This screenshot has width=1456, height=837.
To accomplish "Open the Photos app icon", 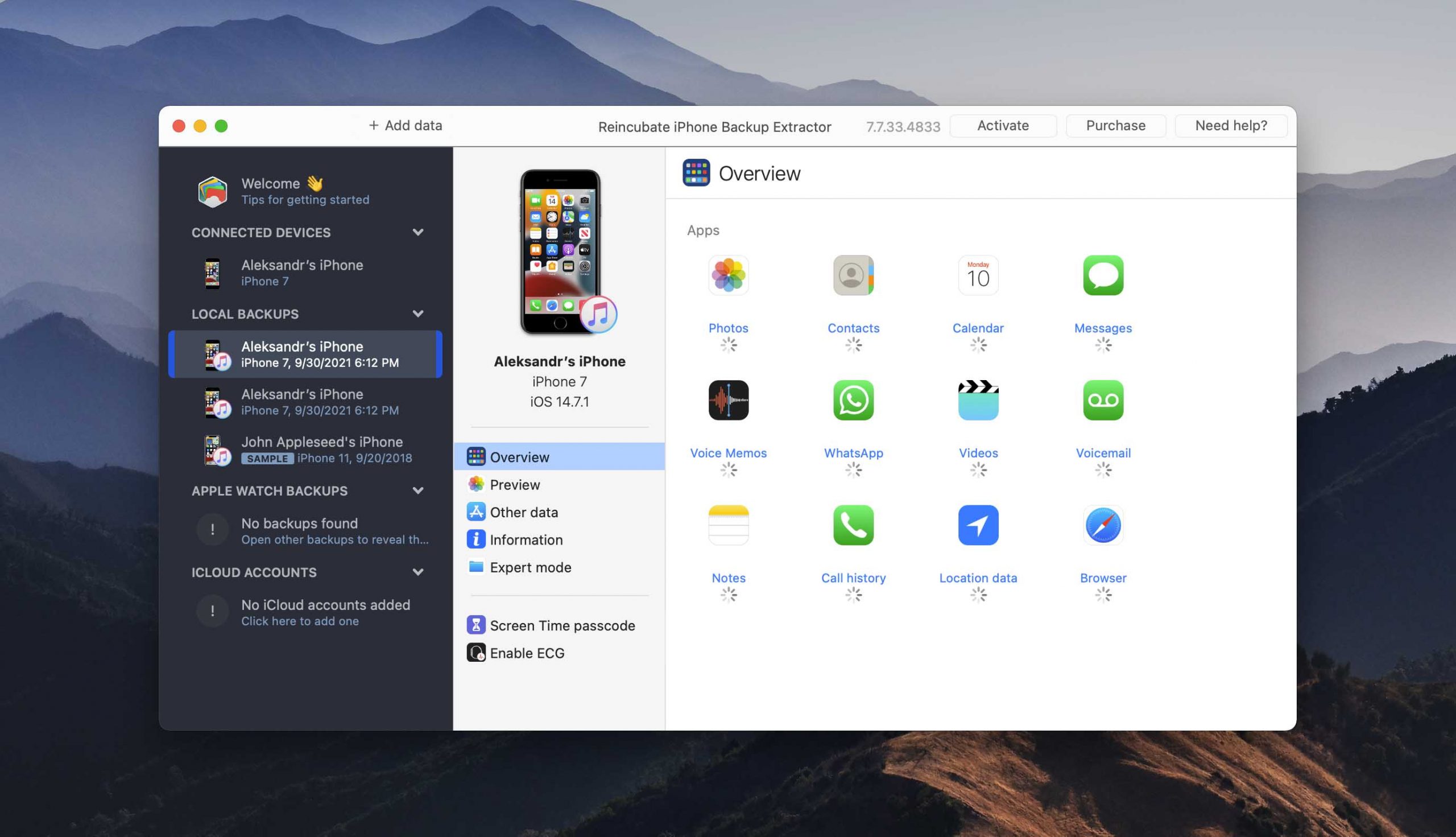I will click(x=728, y=275).
